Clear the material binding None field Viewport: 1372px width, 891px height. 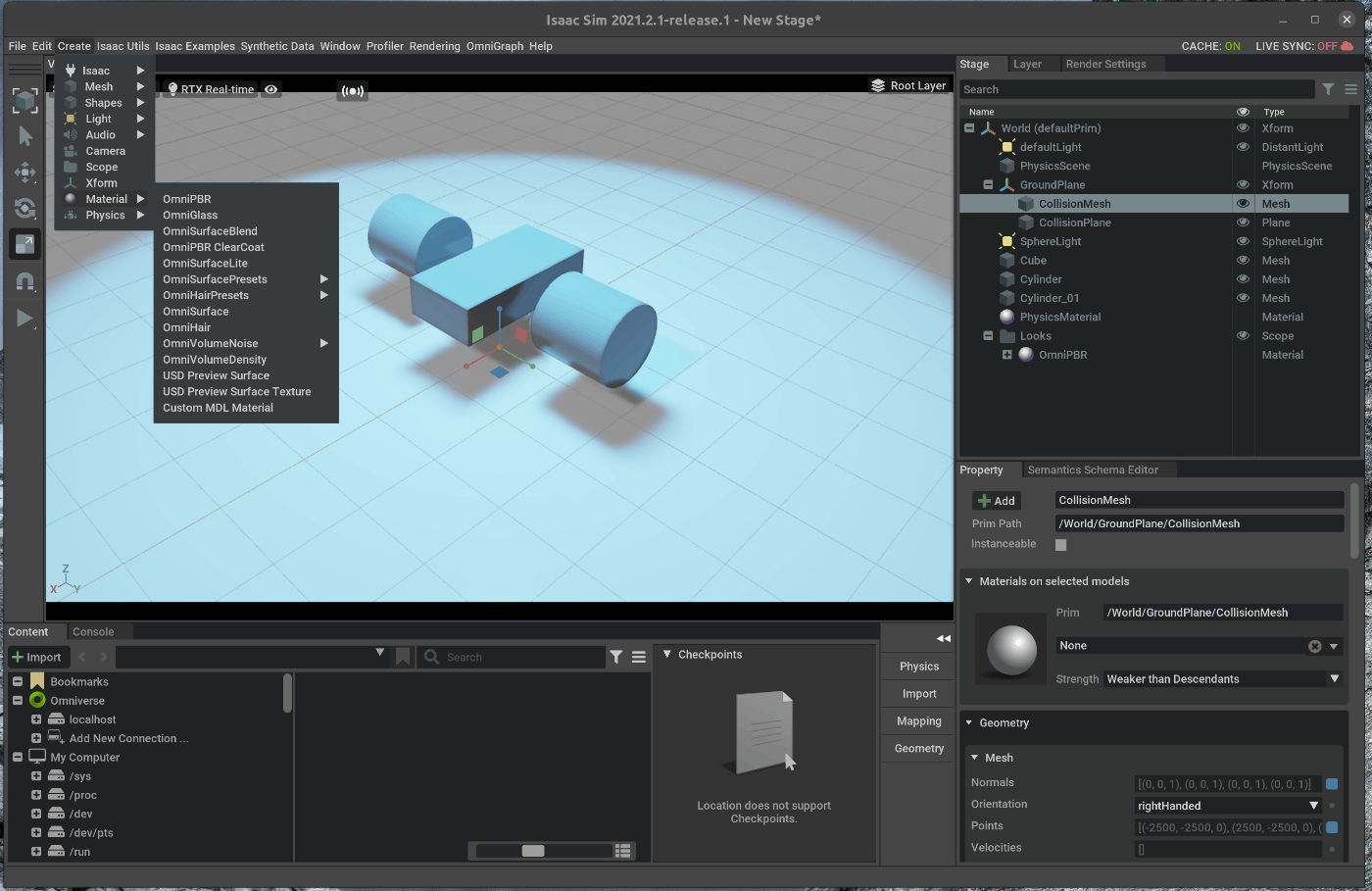1315,646
